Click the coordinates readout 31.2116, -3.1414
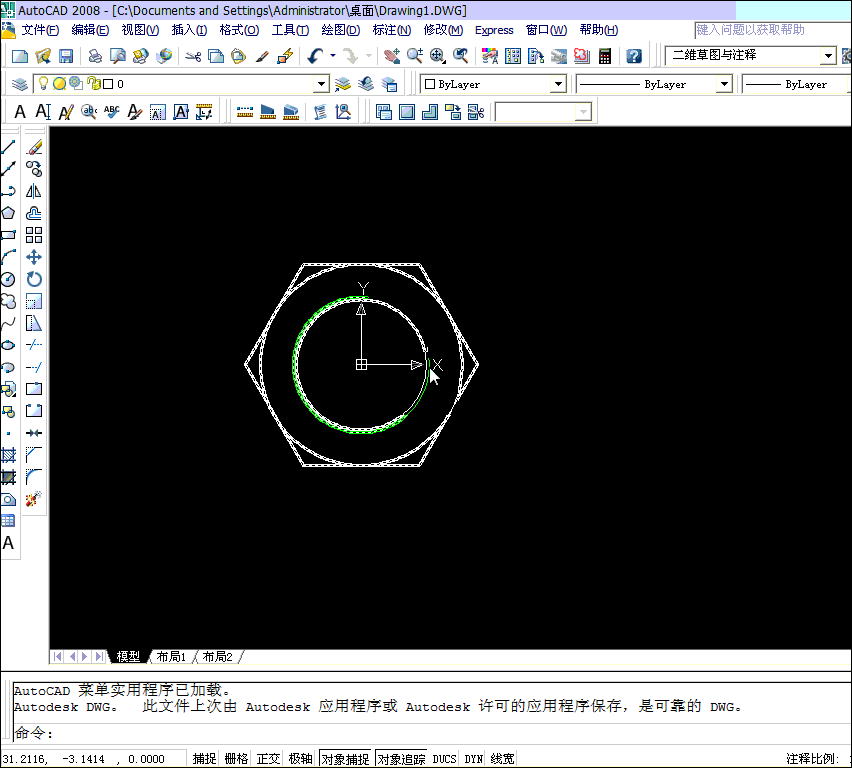This screenshot has width=852, height=768. tap(84, 759)
